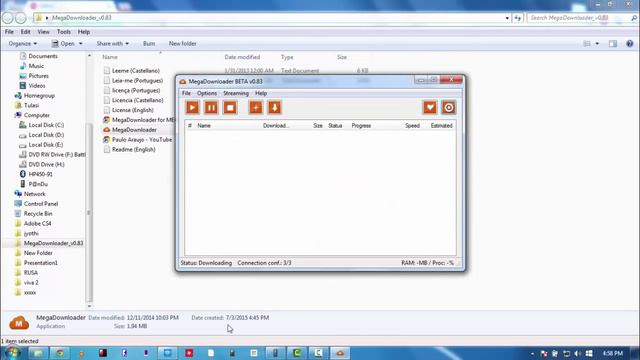
Task: Click the MegaDownloader taskbar icon
Action: click(x=340, y=353)
